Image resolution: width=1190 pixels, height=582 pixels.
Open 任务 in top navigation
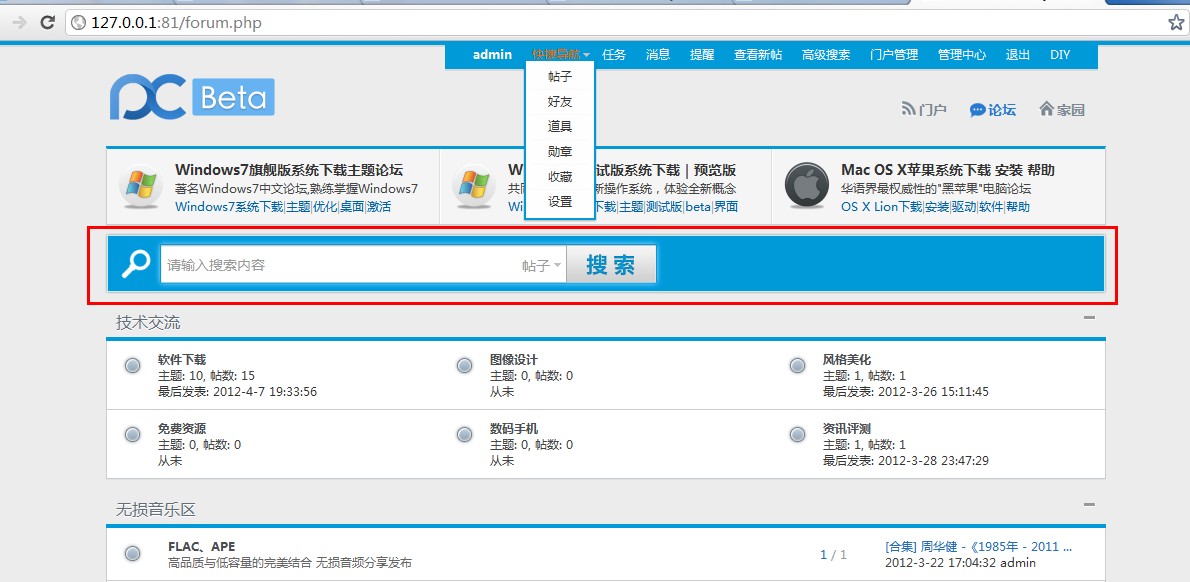pyautogui.click(x=614, y=55)
